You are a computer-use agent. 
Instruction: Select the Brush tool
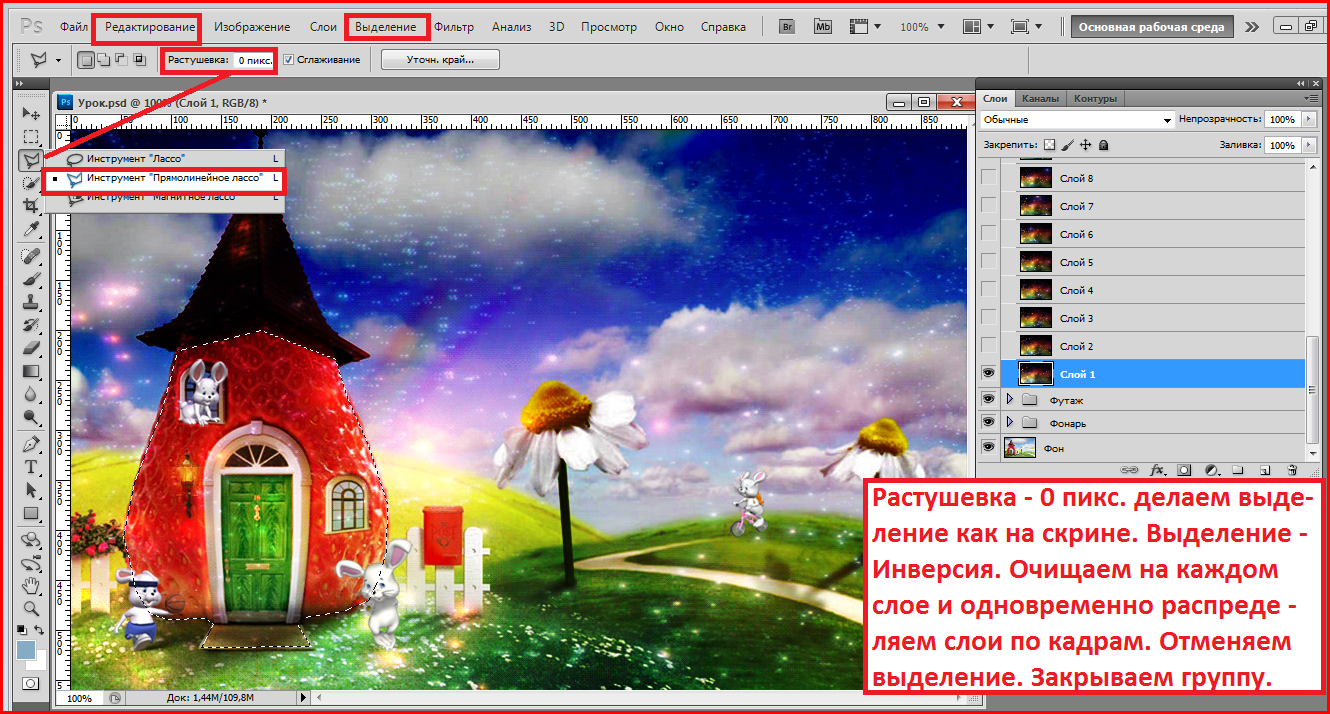[x=31, y=279]
